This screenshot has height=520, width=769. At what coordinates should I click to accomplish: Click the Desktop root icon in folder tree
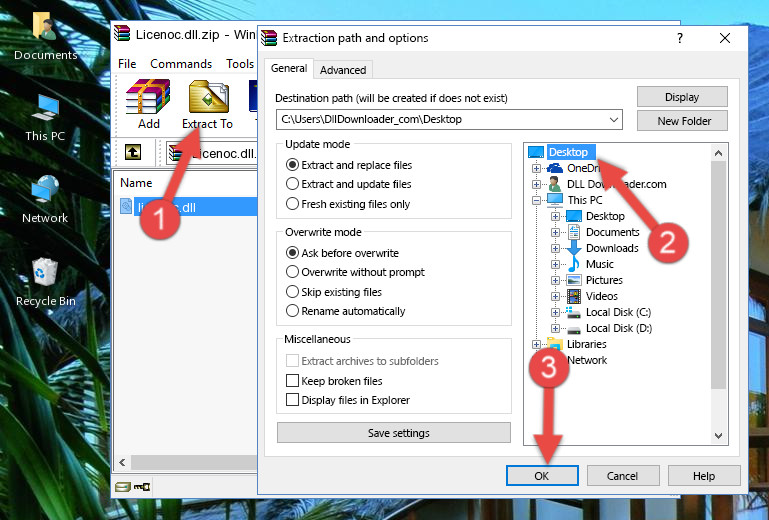(x=536, y=152)
